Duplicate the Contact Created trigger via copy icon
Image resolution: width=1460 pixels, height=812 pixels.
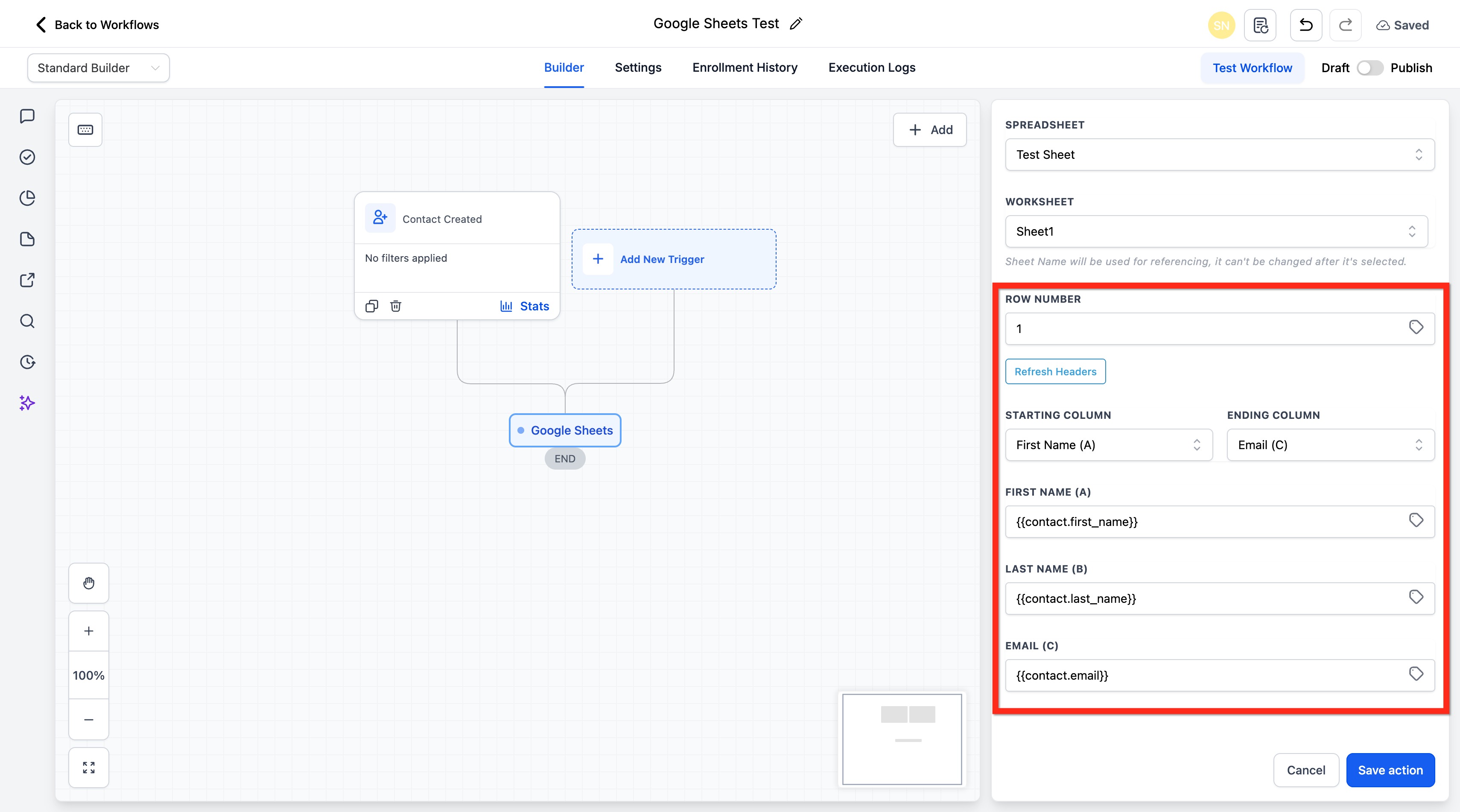[371, 306]
